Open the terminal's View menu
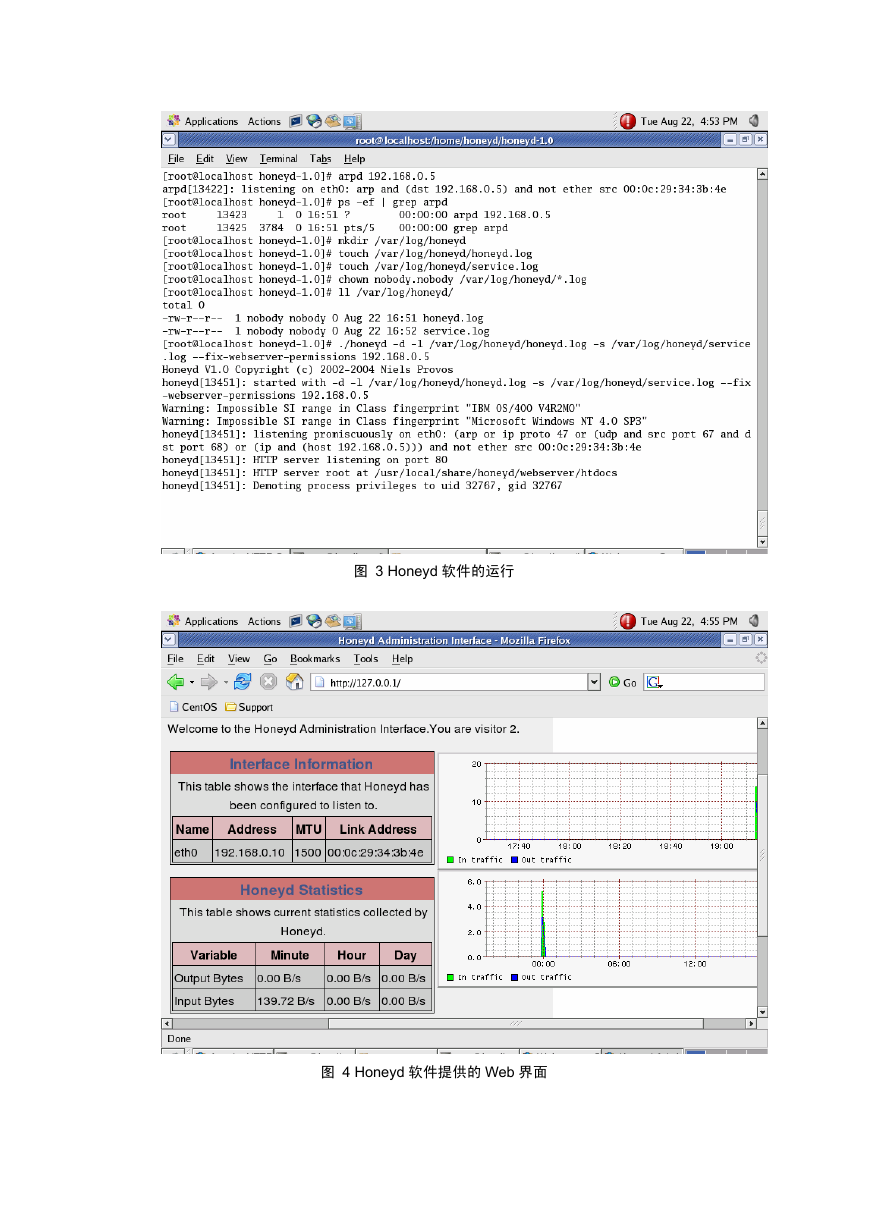The height and width of the screenshot is (1228, 869). point(236,158)
